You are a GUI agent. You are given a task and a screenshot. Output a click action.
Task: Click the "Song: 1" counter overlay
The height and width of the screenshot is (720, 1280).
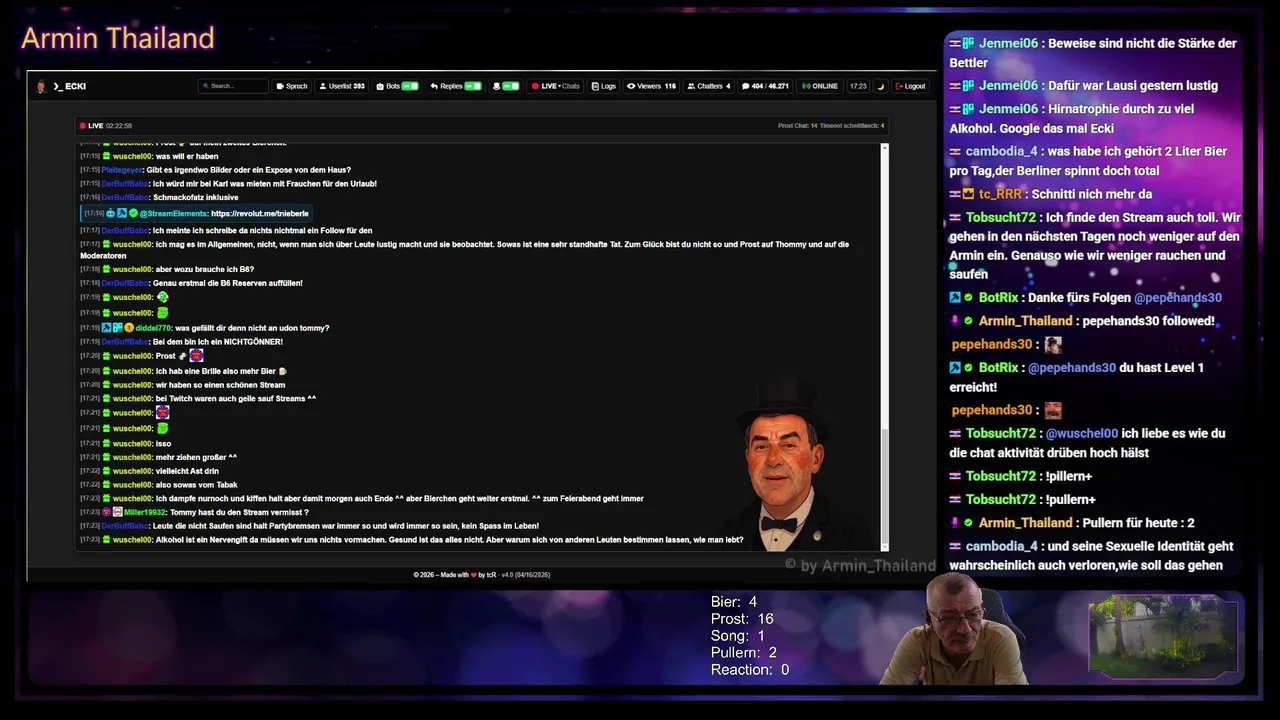738,636
